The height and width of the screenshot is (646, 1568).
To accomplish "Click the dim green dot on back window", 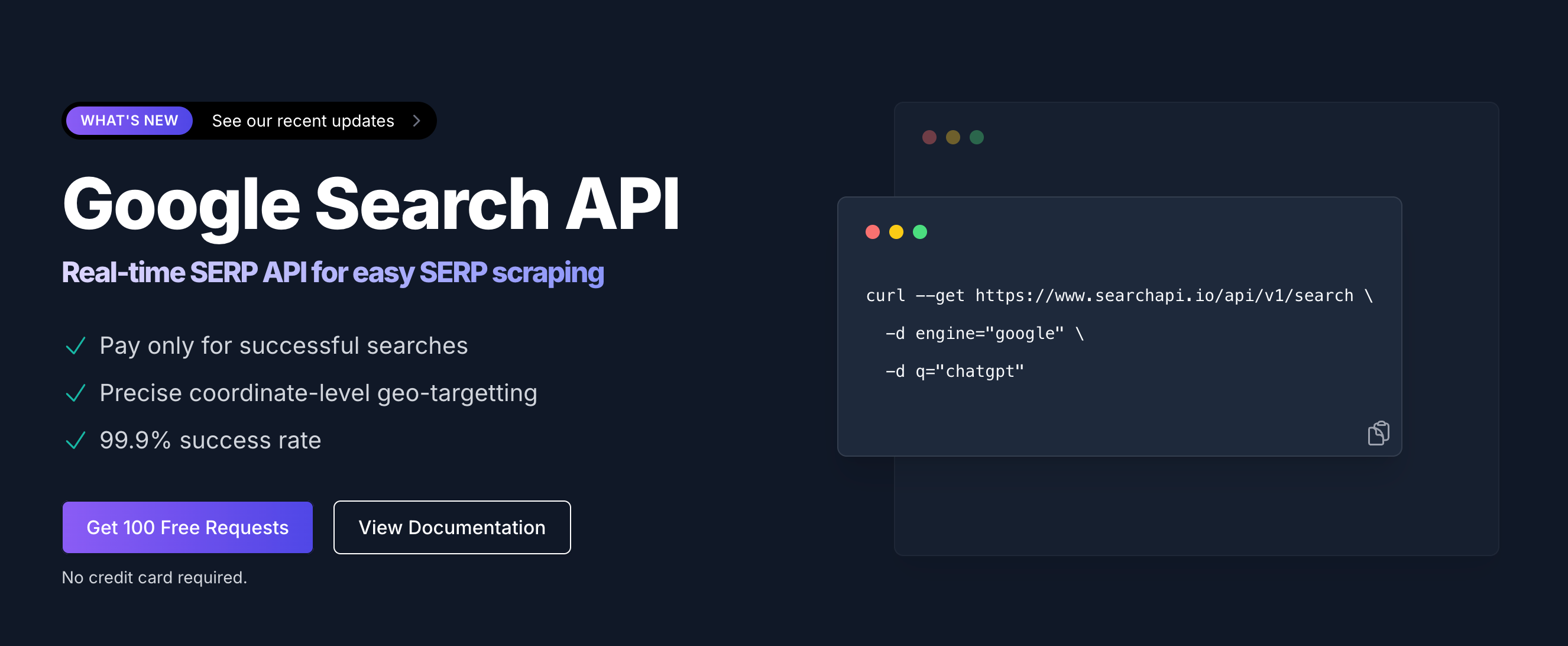I will click(976, 138).
